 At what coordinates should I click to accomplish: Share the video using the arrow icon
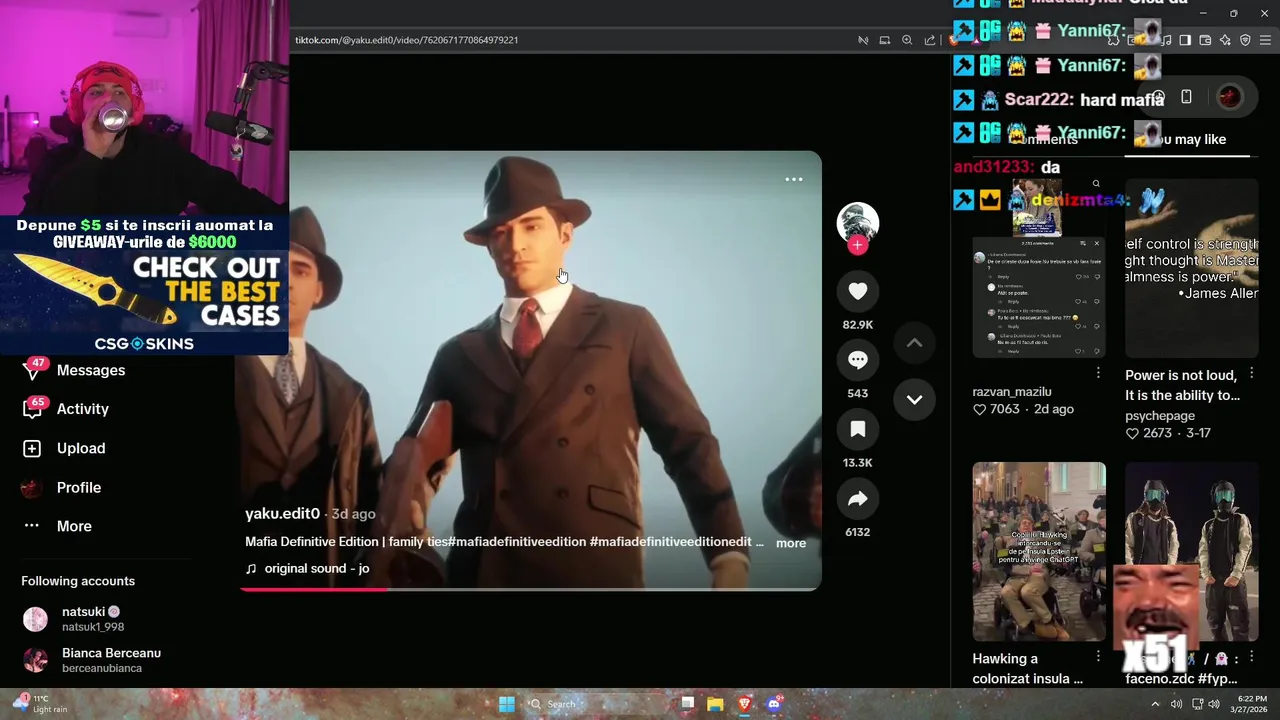(857, 498)
